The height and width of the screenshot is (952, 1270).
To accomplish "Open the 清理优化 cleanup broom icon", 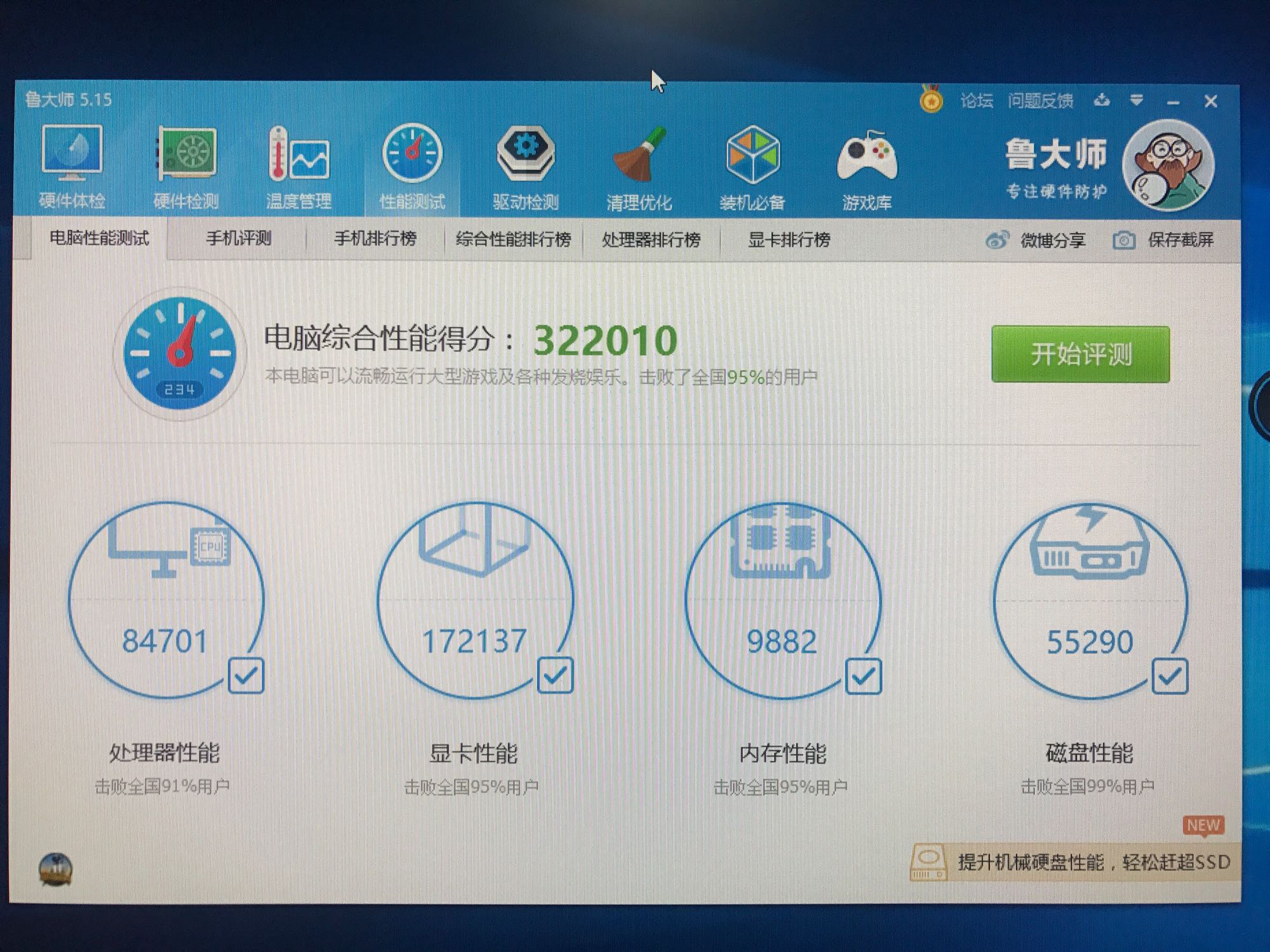I will click(639, 154).
